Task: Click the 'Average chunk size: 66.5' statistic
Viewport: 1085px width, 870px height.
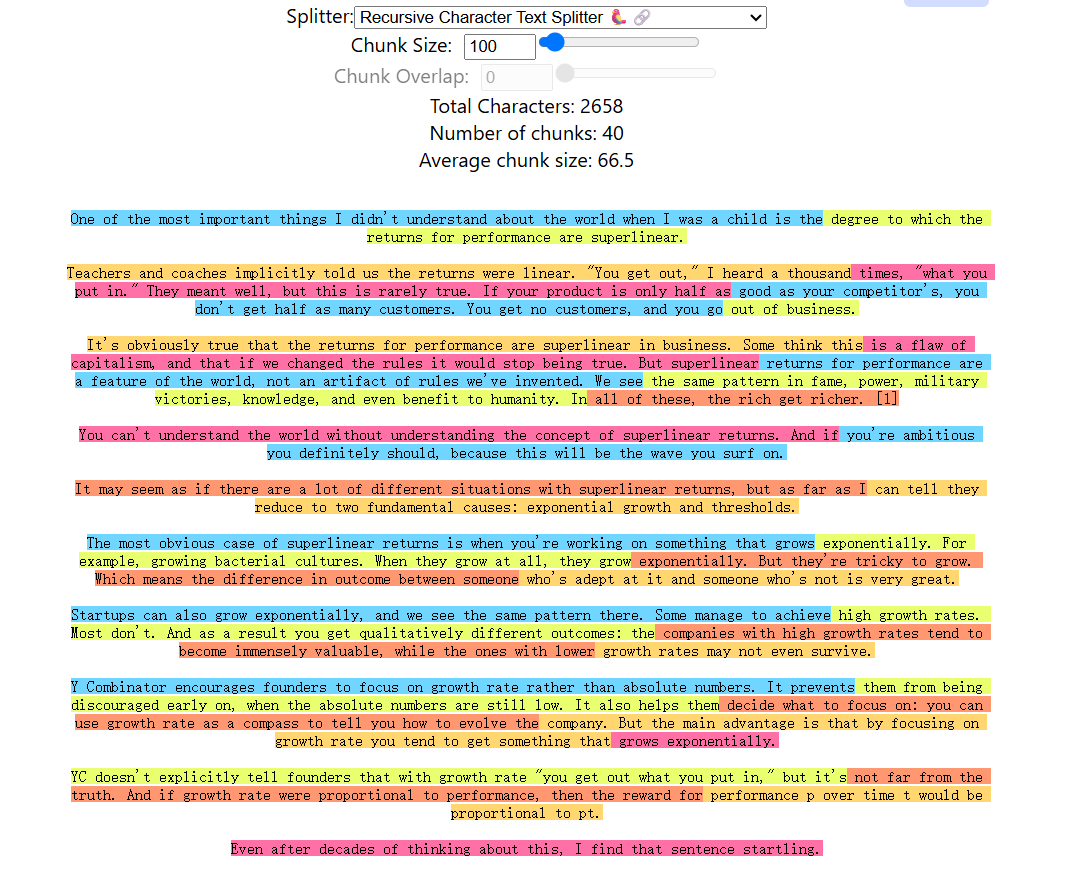Action: 527,160
